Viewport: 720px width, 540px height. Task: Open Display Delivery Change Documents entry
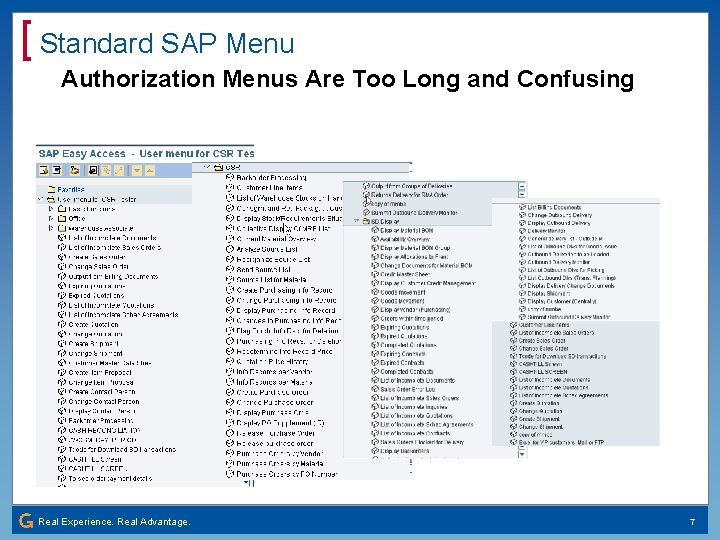pos(571,286)
